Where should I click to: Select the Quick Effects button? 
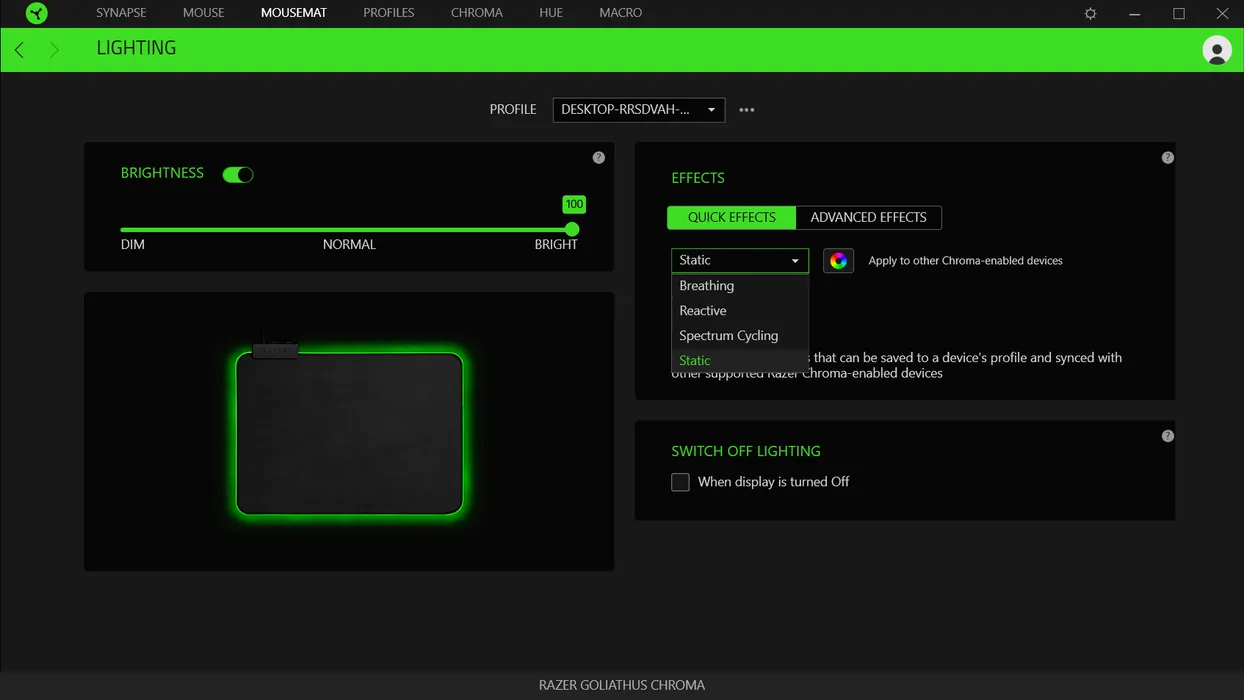coord(732,218)
